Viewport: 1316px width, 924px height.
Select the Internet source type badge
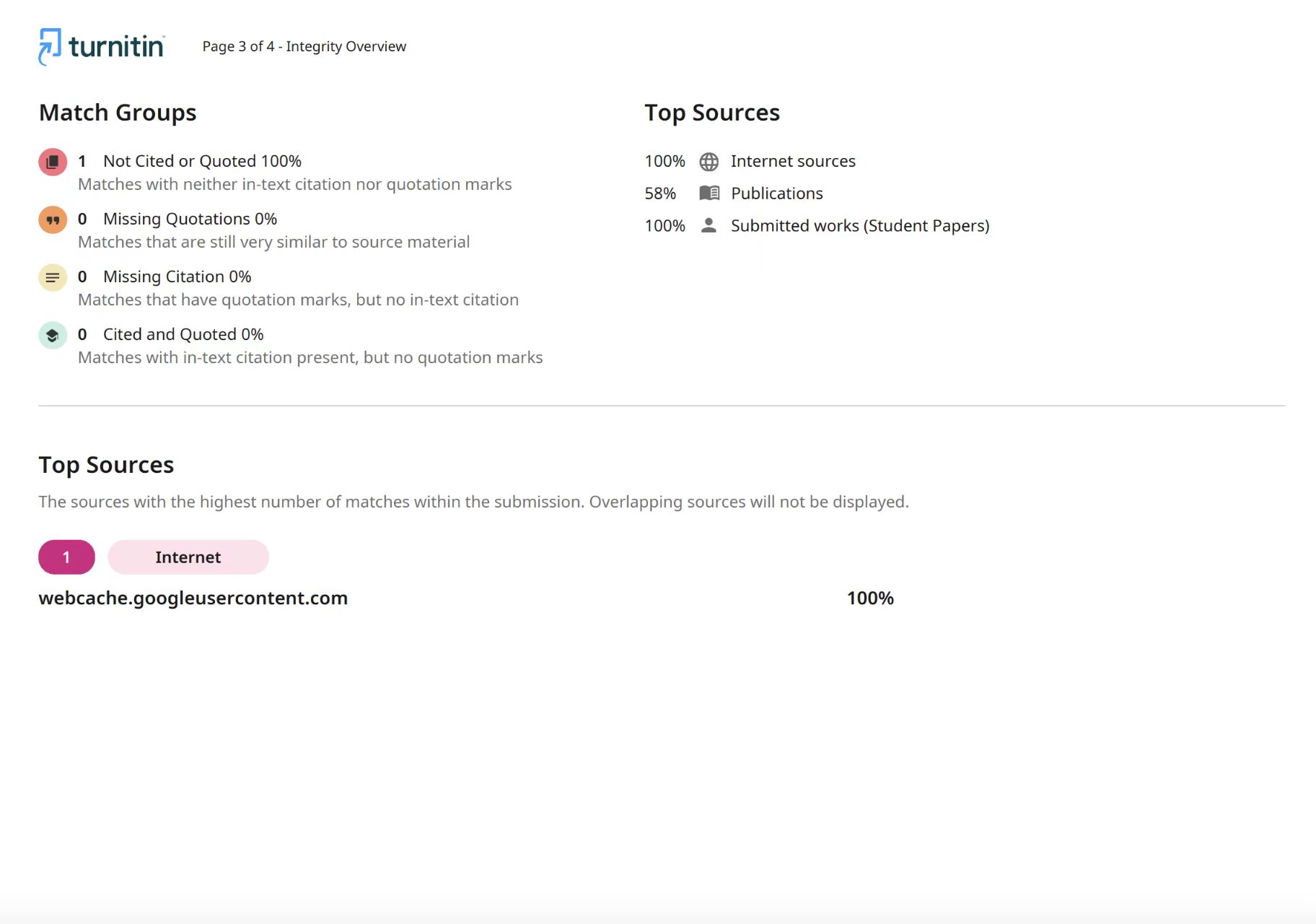(188, 557)
